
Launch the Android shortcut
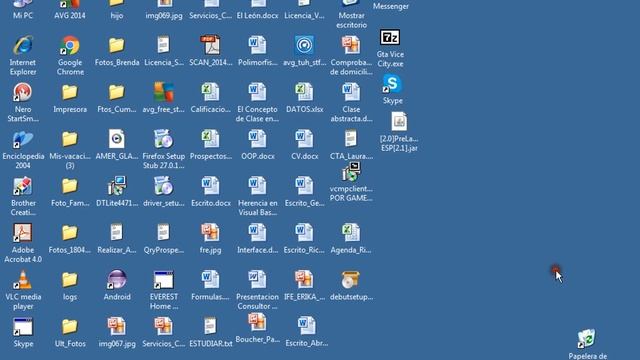click(x=117, y=280)
